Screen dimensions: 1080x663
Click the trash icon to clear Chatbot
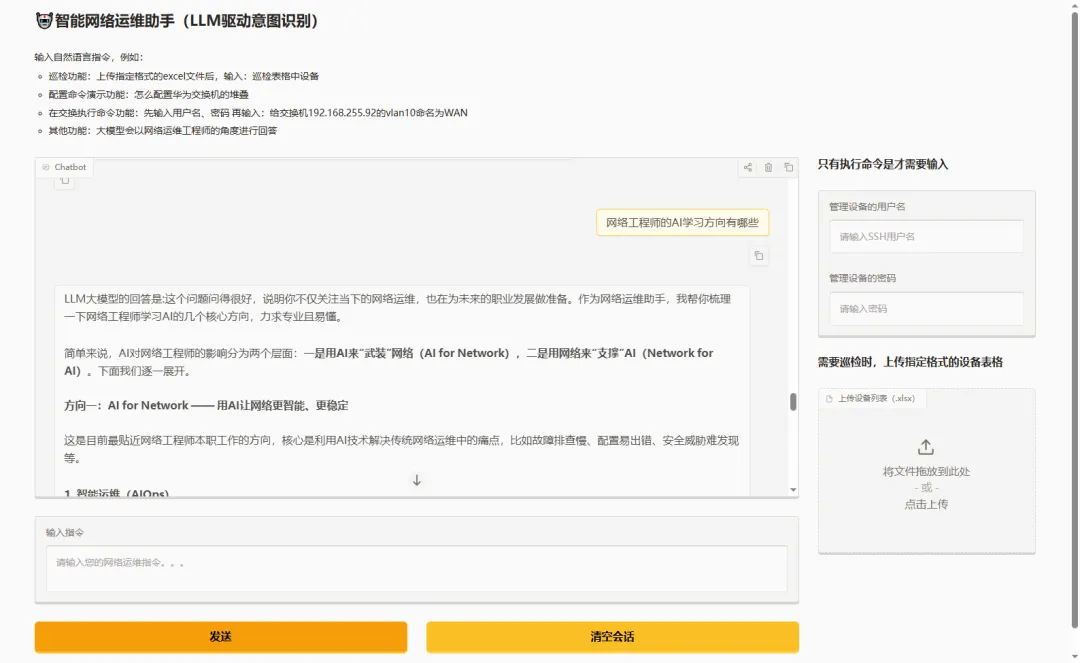click(768, 167)
